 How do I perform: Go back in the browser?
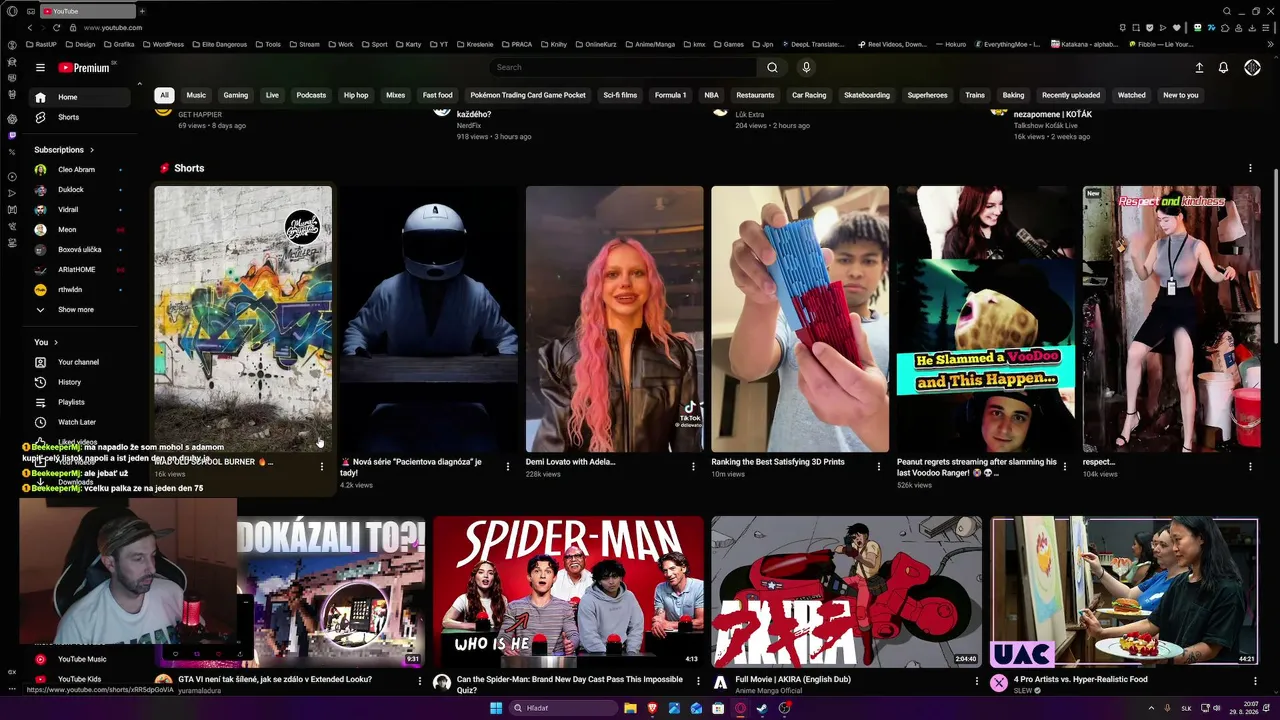click(x=29, y=28)
